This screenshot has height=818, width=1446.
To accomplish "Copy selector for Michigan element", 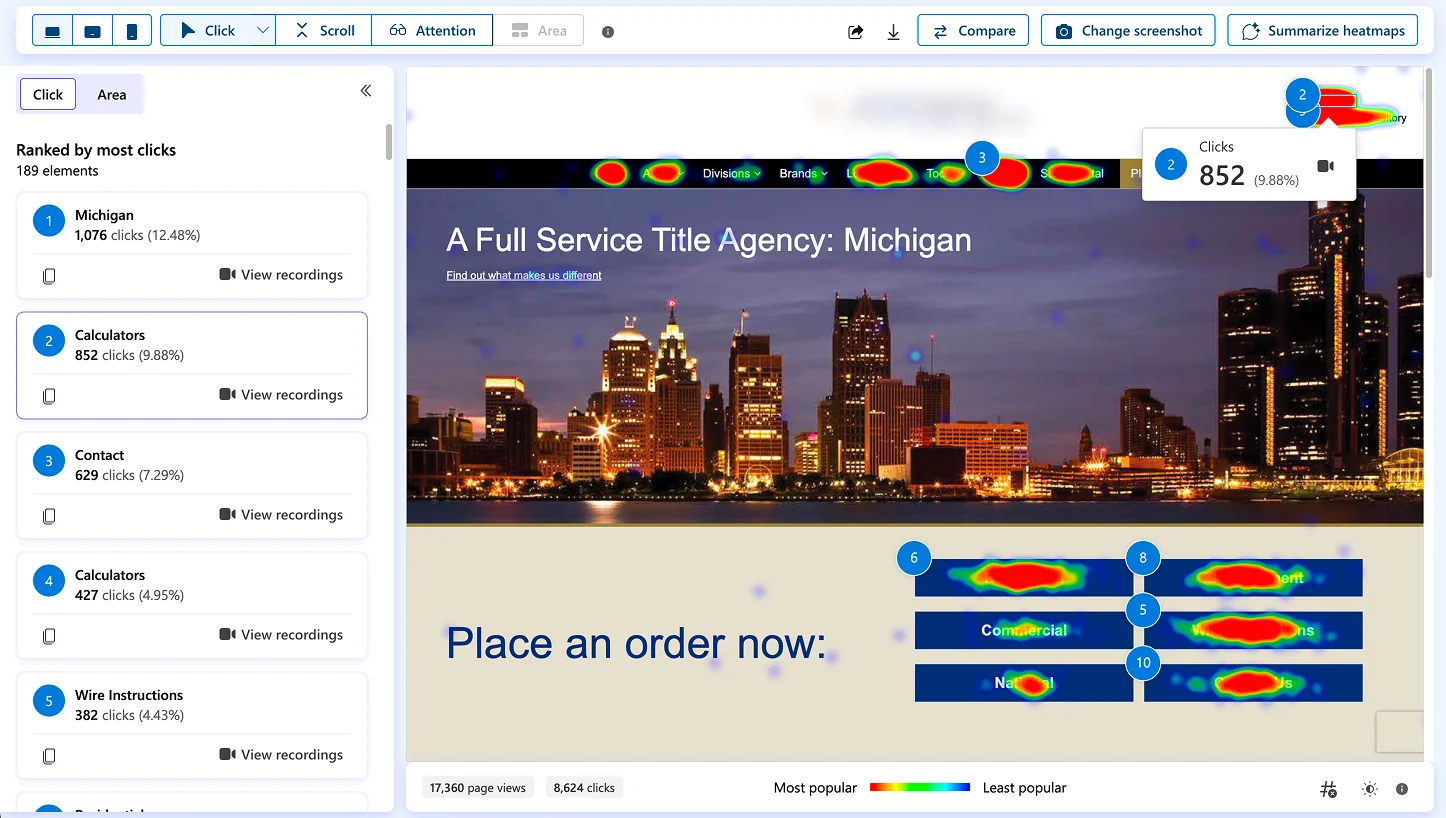I will click(49, 276).
